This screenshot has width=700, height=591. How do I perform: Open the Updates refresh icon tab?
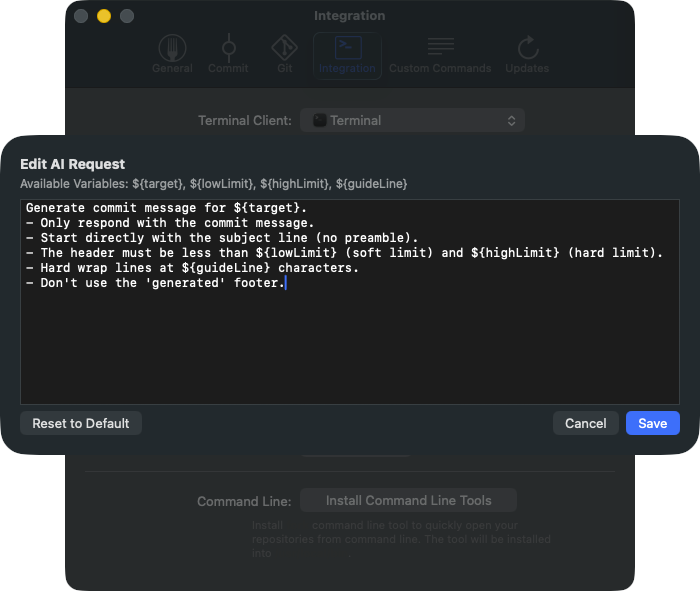[x=527, y=47]
